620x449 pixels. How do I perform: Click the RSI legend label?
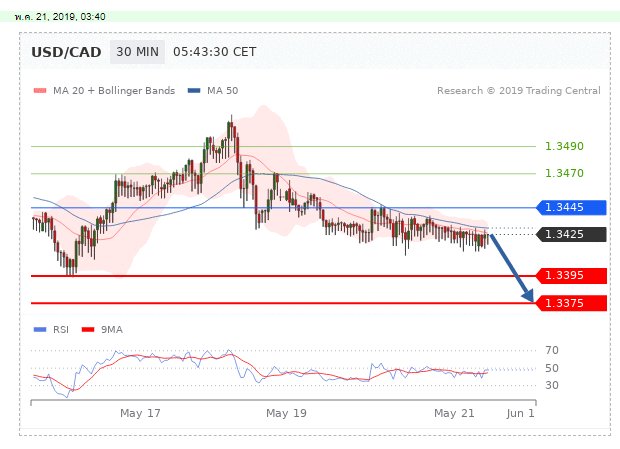61,330
